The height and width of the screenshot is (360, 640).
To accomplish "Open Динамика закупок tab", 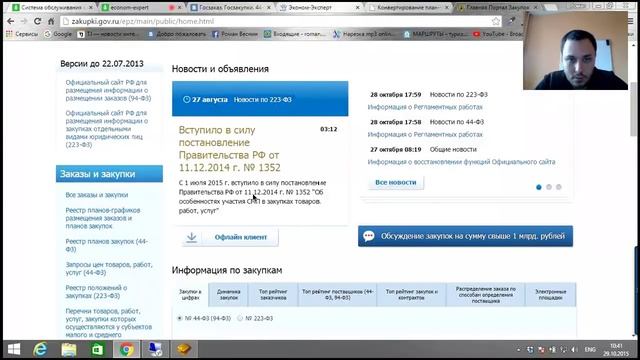I will click(229, 295).
